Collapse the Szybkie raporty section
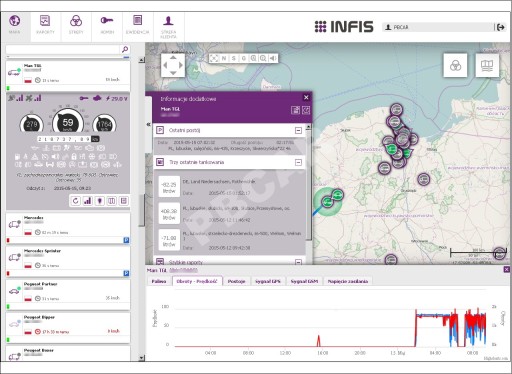This screenshot has height=374, width=512. [x=298, y=262]
